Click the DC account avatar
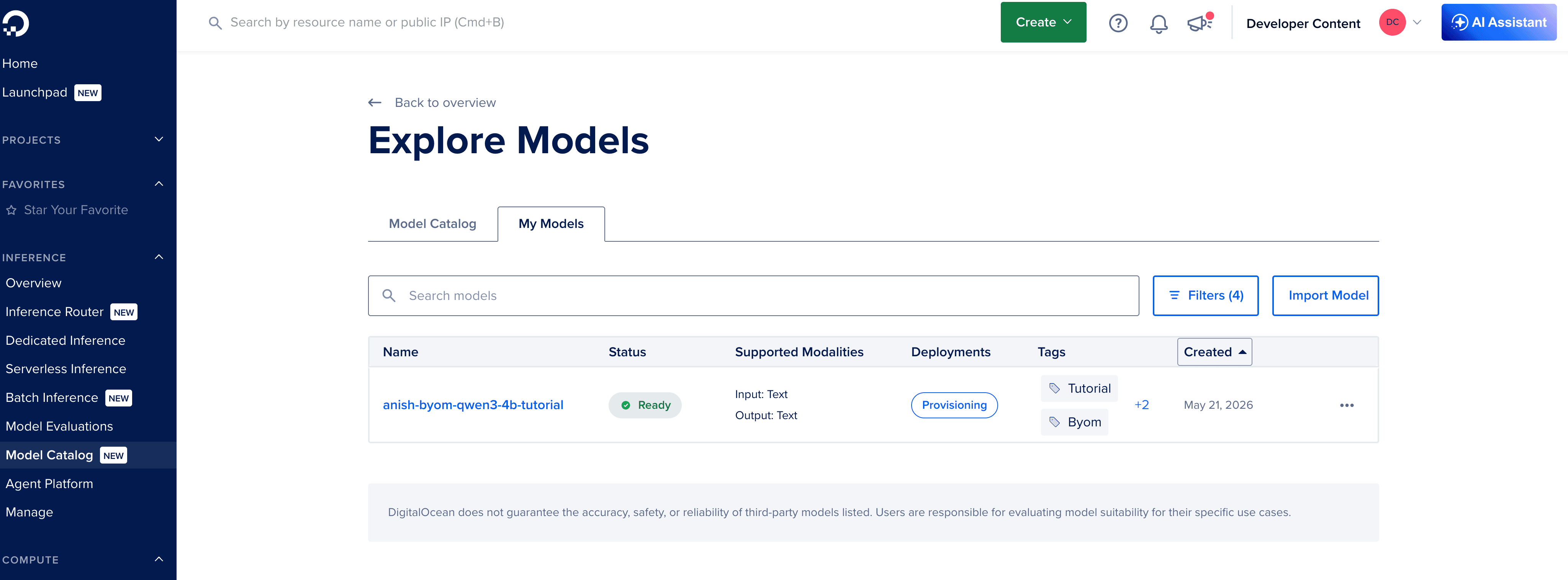 click(1392, 23)
